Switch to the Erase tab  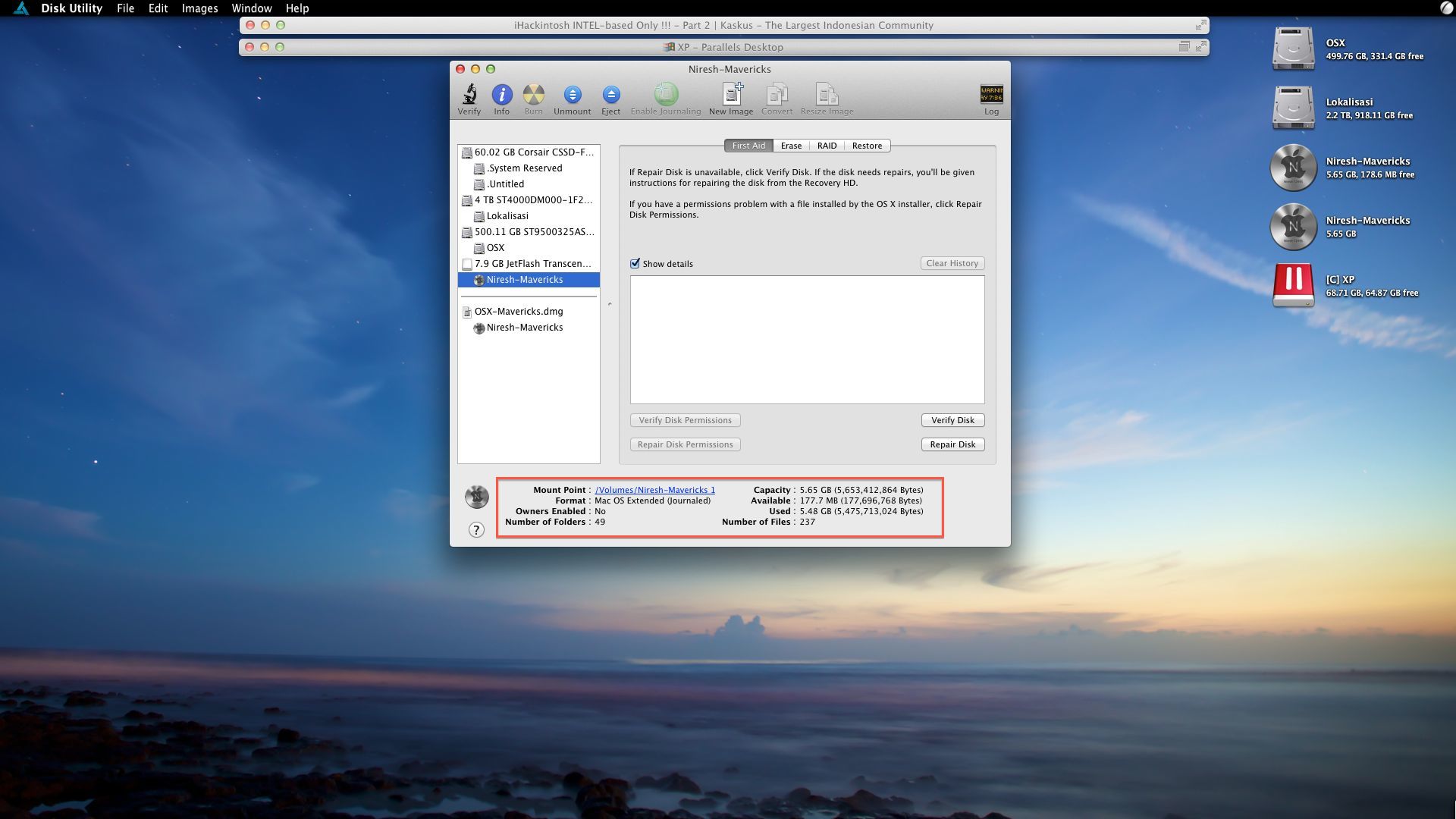(x=791, y=146)
